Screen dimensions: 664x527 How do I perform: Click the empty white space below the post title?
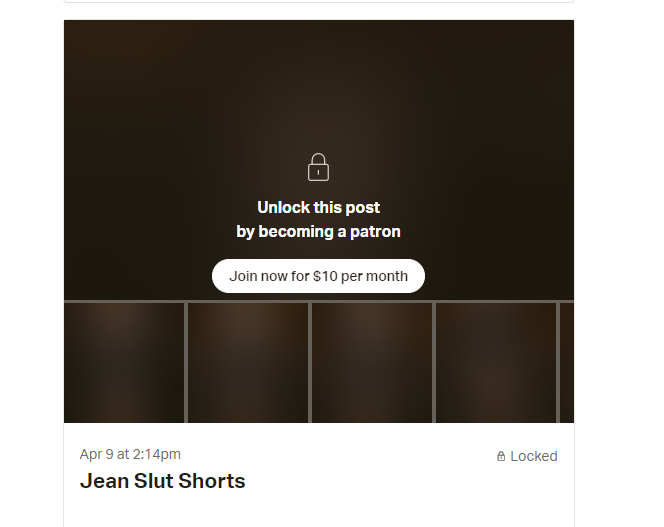tap(319, 510)
